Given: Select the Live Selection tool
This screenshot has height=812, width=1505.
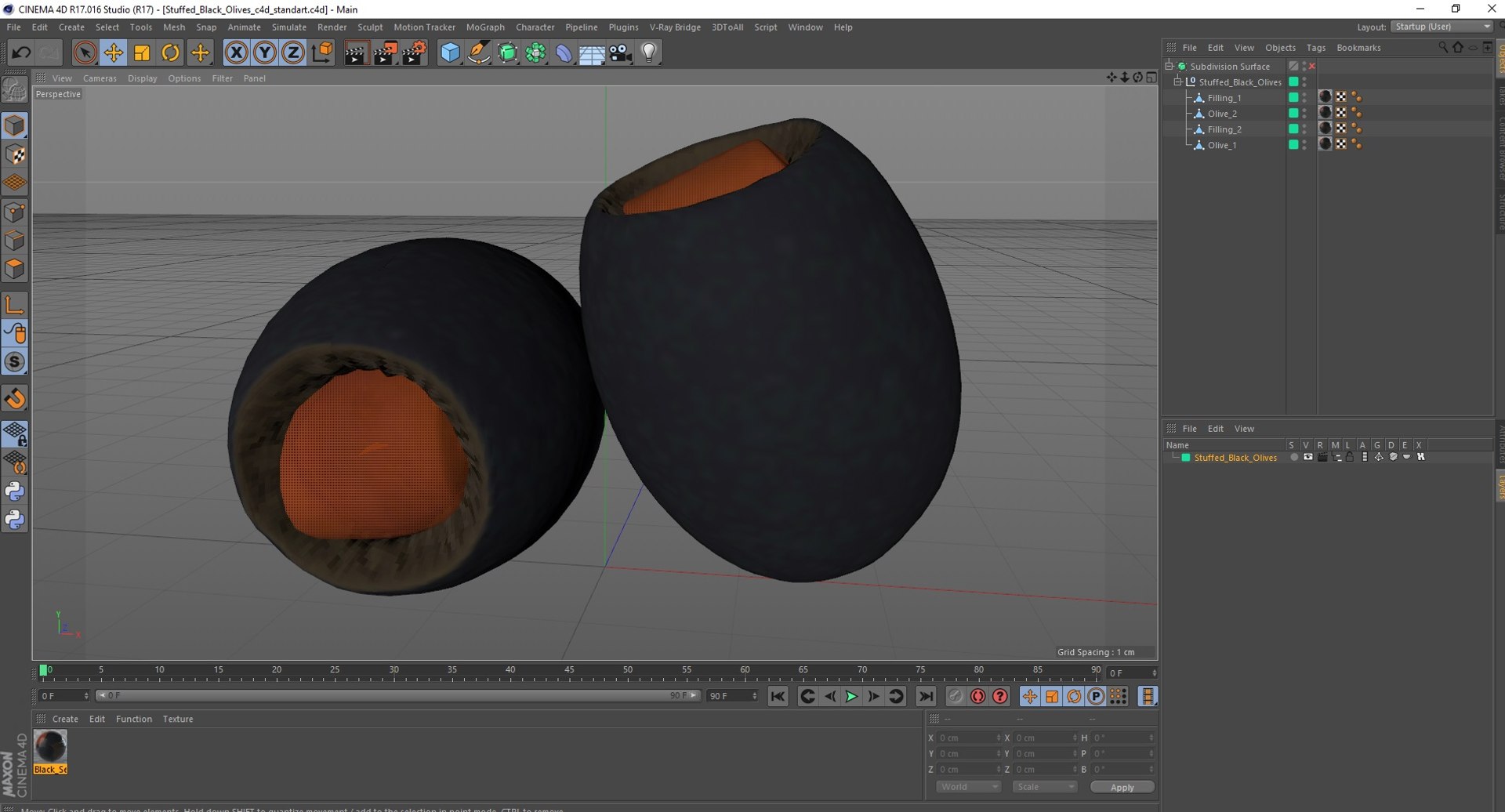Looking at the screenshot, I should click(x=85, y=53).
